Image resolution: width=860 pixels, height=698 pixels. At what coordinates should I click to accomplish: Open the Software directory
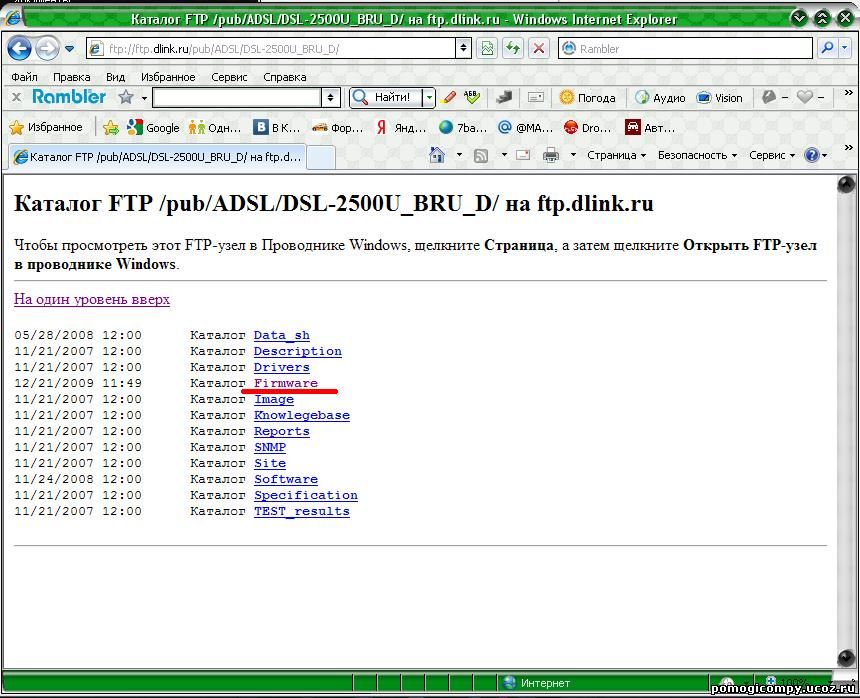(x=286, y=479)
